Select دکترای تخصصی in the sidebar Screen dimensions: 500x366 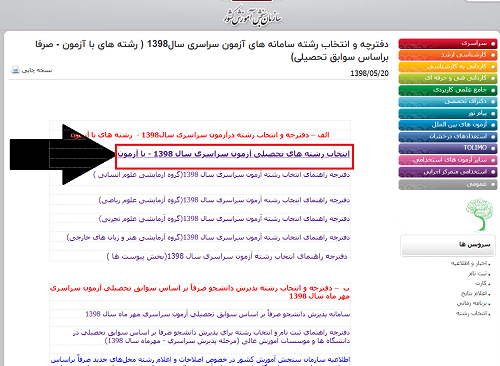448,102
